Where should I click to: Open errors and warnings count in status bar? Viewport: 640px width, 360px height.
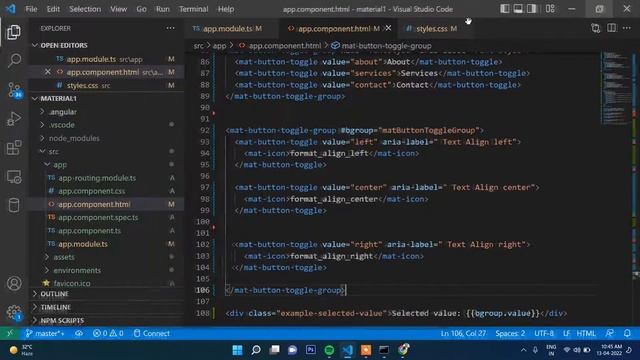[x=108, y=333]
